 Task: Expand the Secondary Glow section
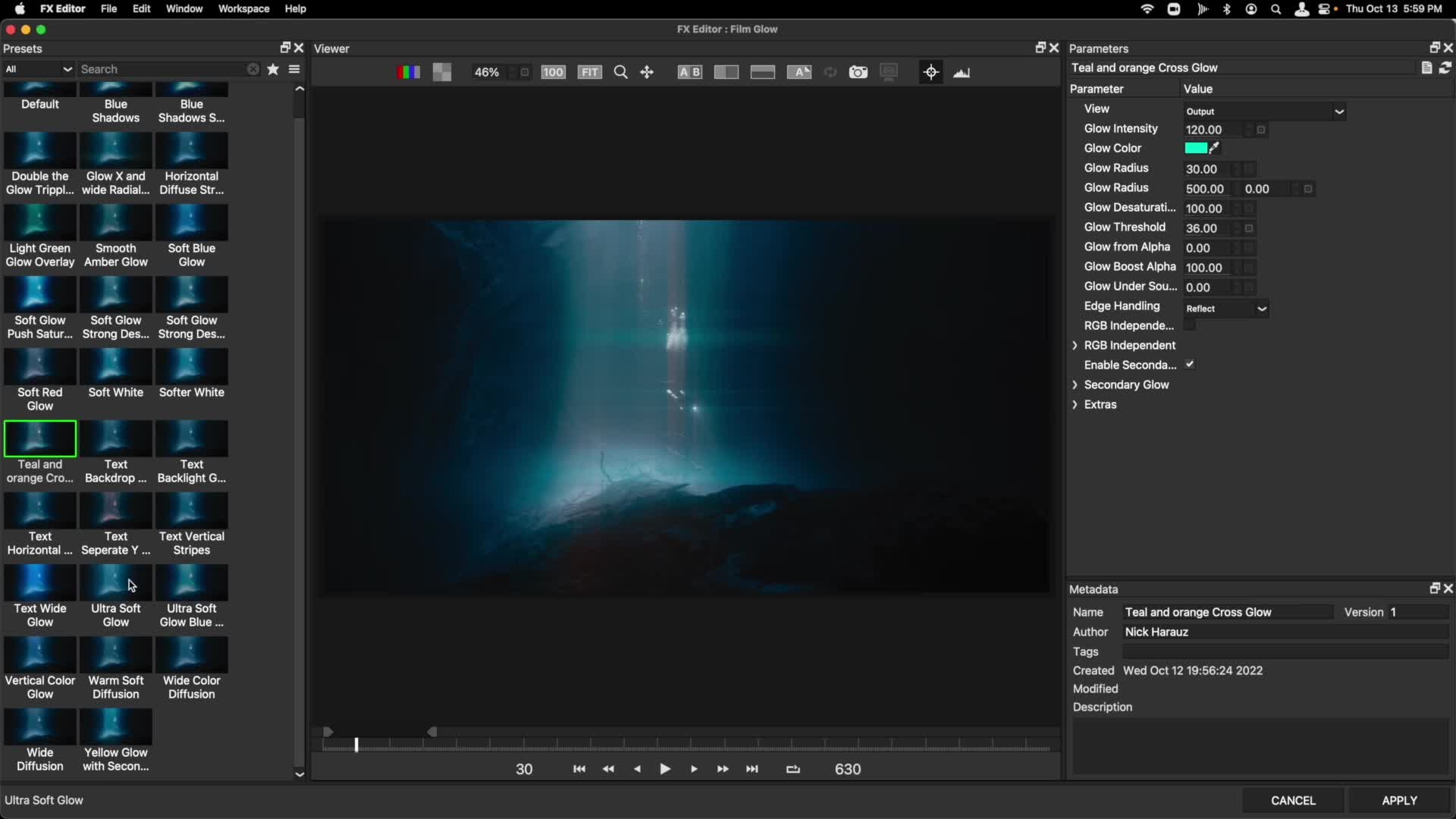point(1075,385)
